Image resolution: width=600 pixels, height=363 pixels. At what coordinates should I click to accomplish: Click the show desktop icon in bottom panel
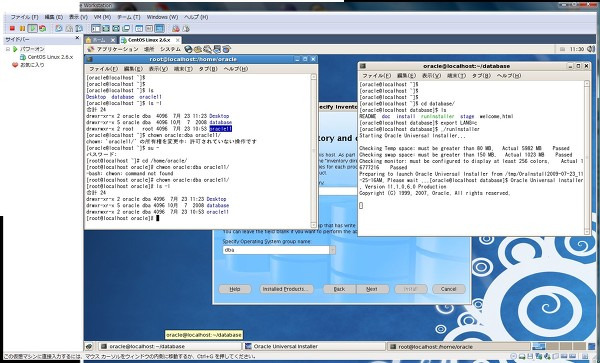pyautogui.click(x=89, y=347)
